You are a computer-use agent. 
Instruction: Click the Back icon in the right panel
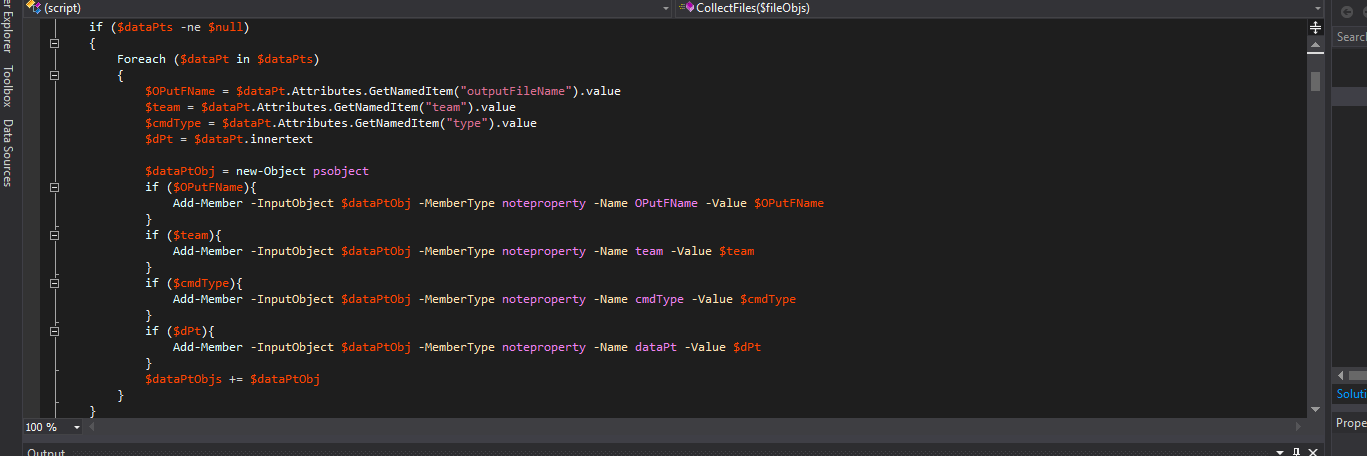[x=1347, y=12]
